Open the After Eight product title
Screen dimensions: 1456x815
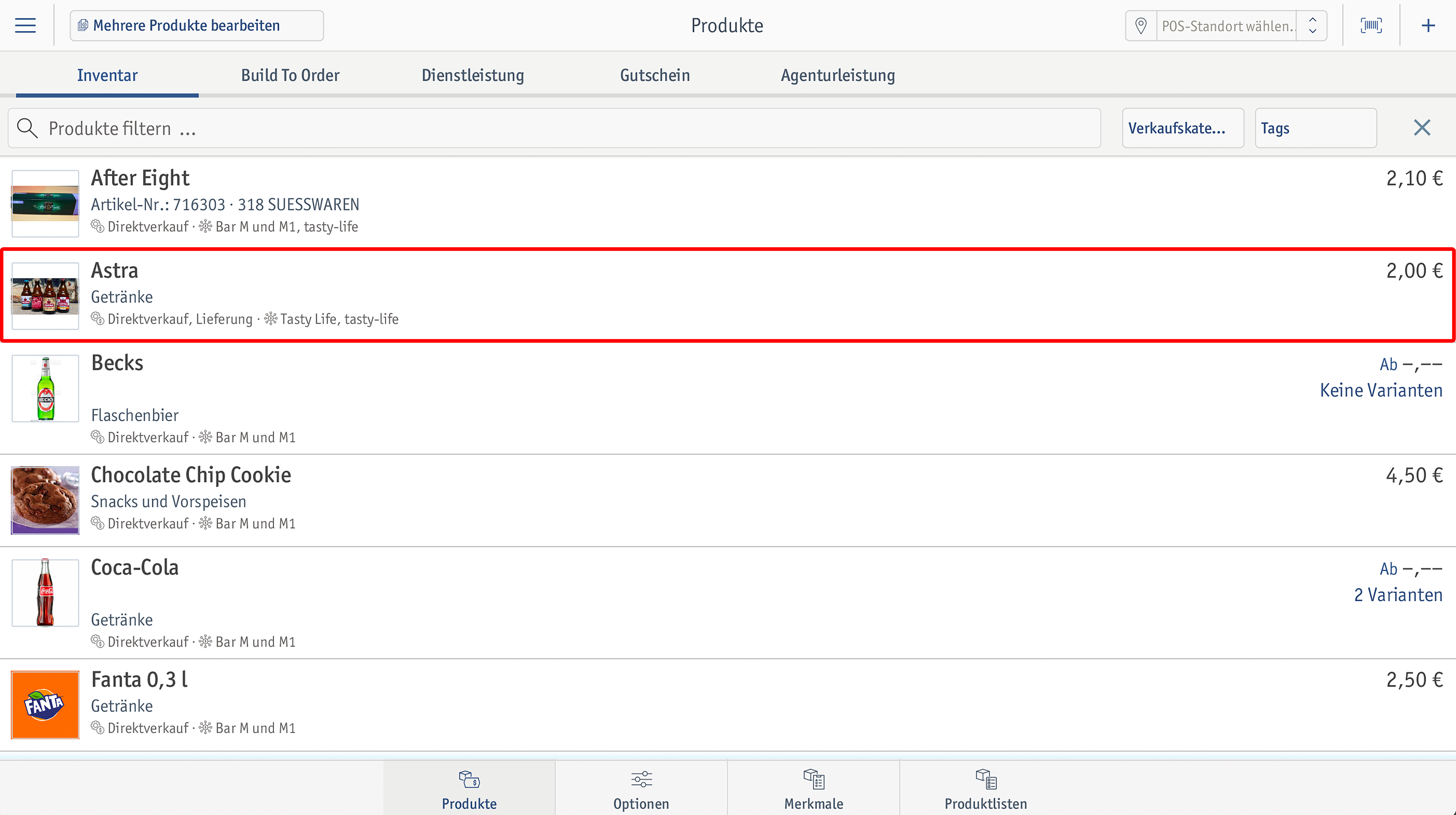tap(140, 178)
